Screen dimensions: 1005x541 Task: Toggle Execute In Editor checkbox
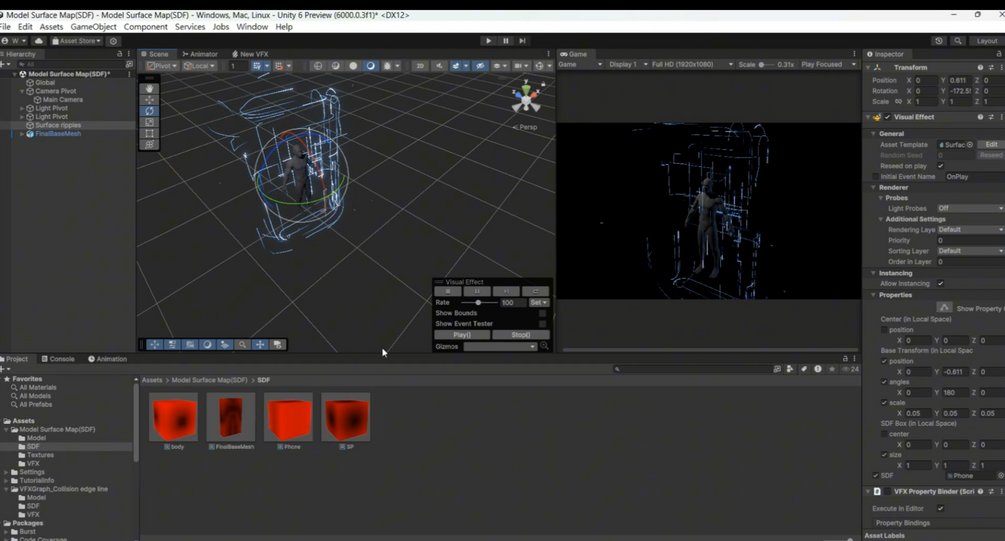click(940, 508)
